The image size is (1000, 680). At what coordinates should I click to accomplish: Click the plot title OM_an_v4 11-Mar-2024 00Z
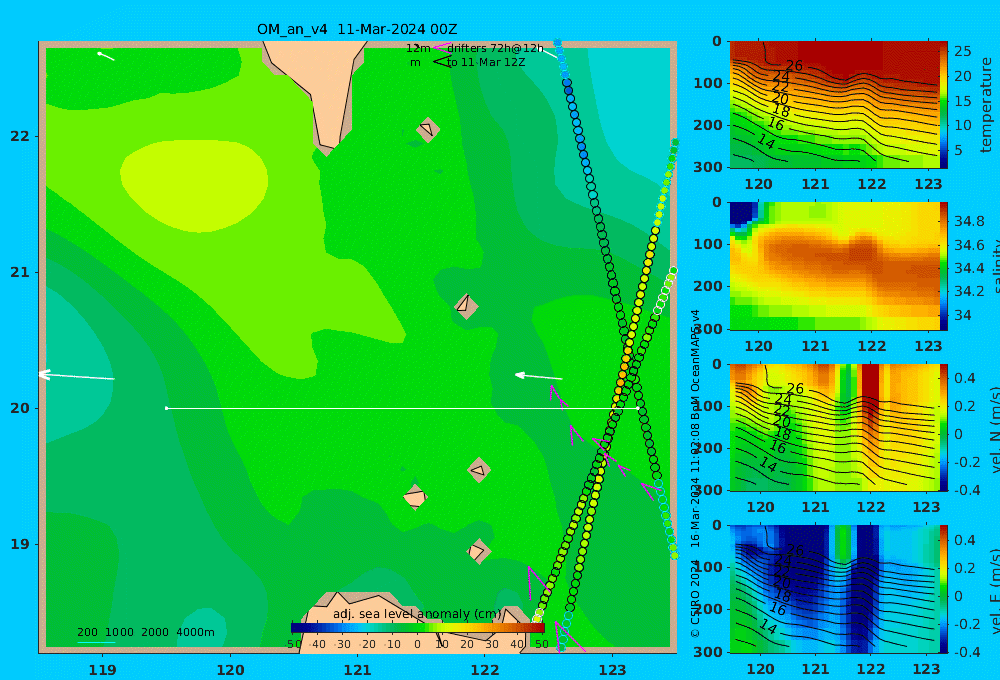357,29
